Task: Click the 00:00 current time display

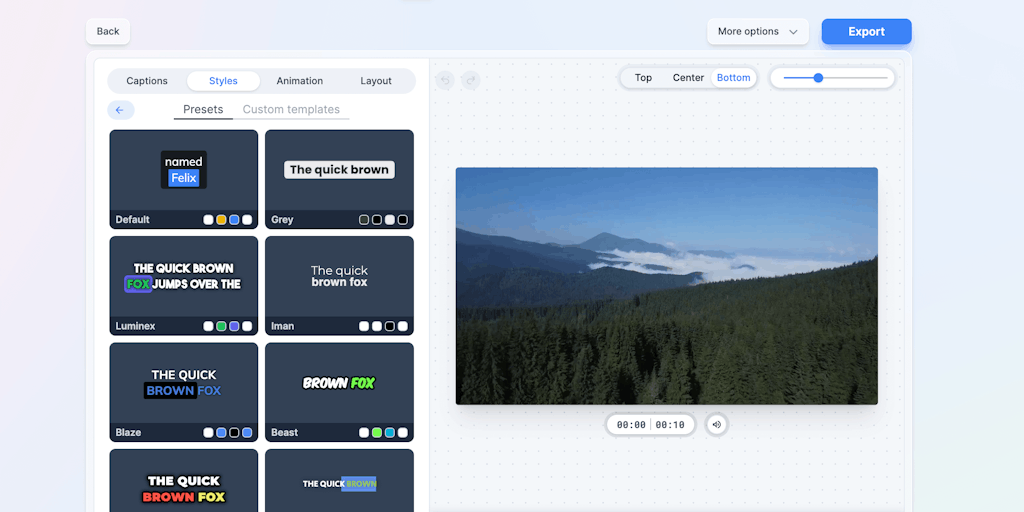Action: pos(631,425)
